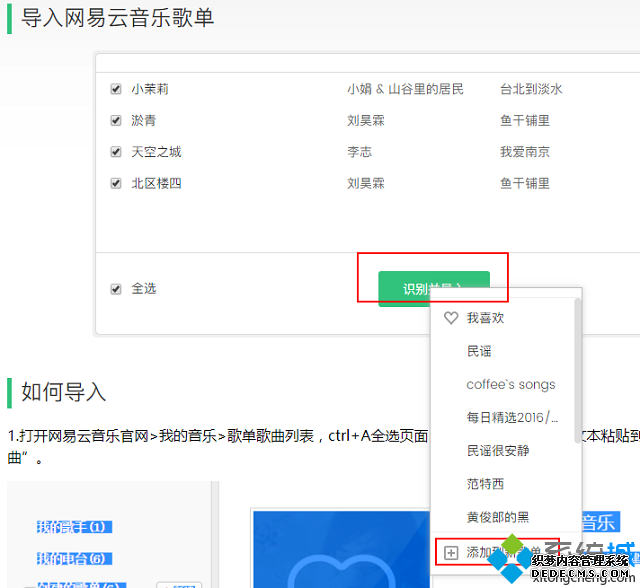Click the green 识别并导入 button
The image size is (640, 588).
pos(433,288)
